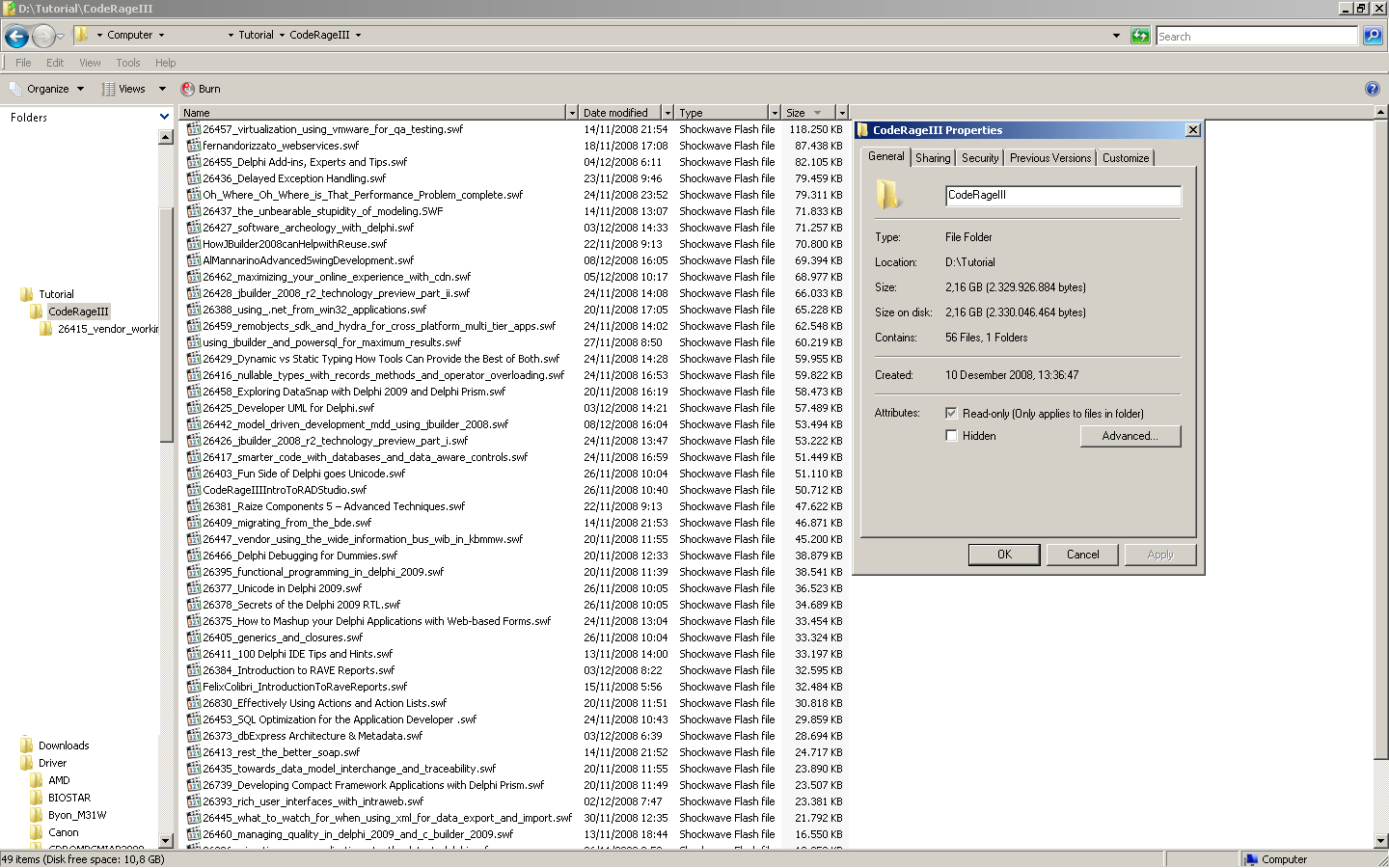Click the icon of 26466_Delphi Debugging for Dummies.swf
1389x868 pixels.
point(194,556)
